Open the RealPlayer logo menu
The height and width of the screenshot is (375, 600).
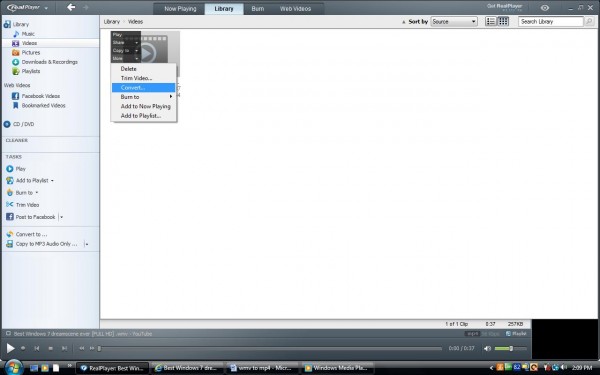click(27, 8)
